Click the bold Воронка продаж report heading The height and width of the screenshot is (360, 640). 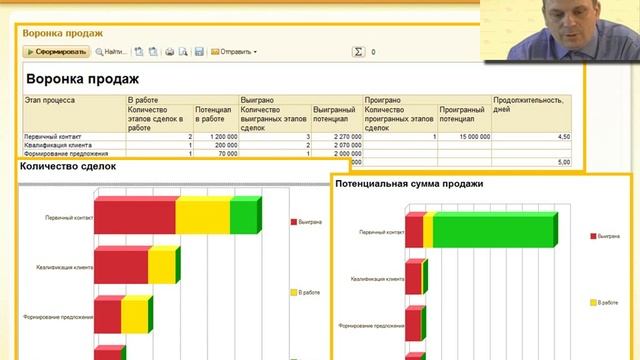point(82,78)
